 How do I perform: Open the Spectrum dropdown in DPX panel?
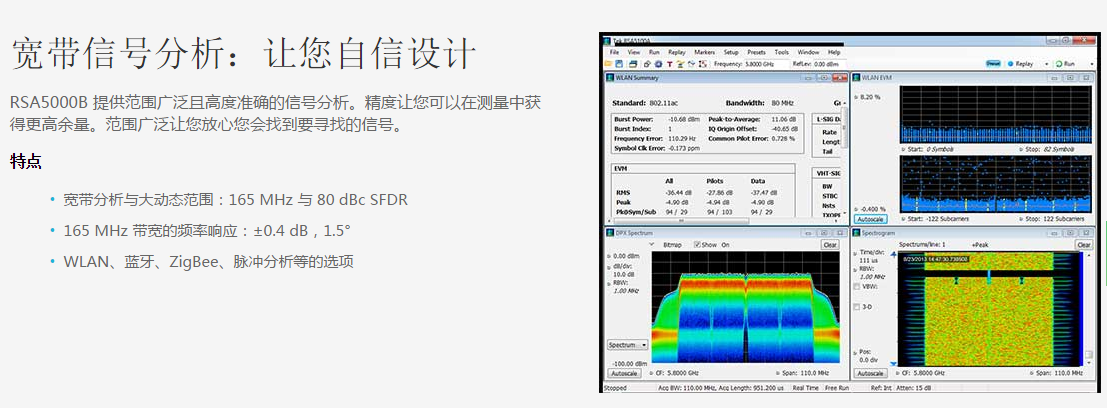[x=627, y=345]
